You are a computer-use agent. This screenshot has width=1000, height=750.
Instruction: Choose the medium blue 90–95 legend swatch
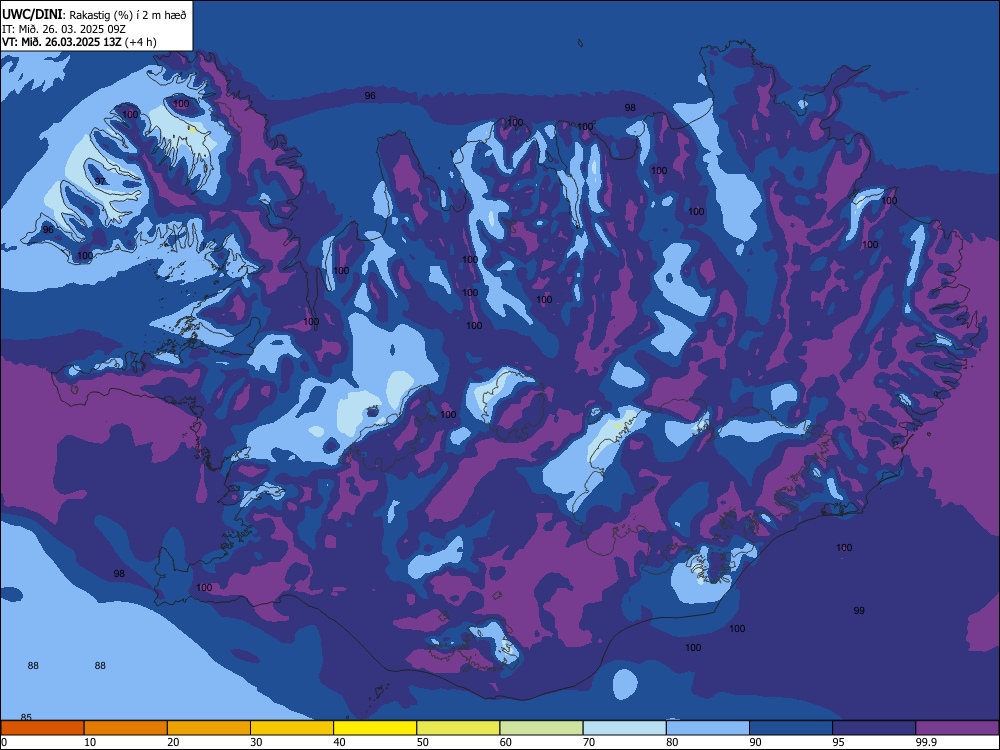(x=791, y=728)
